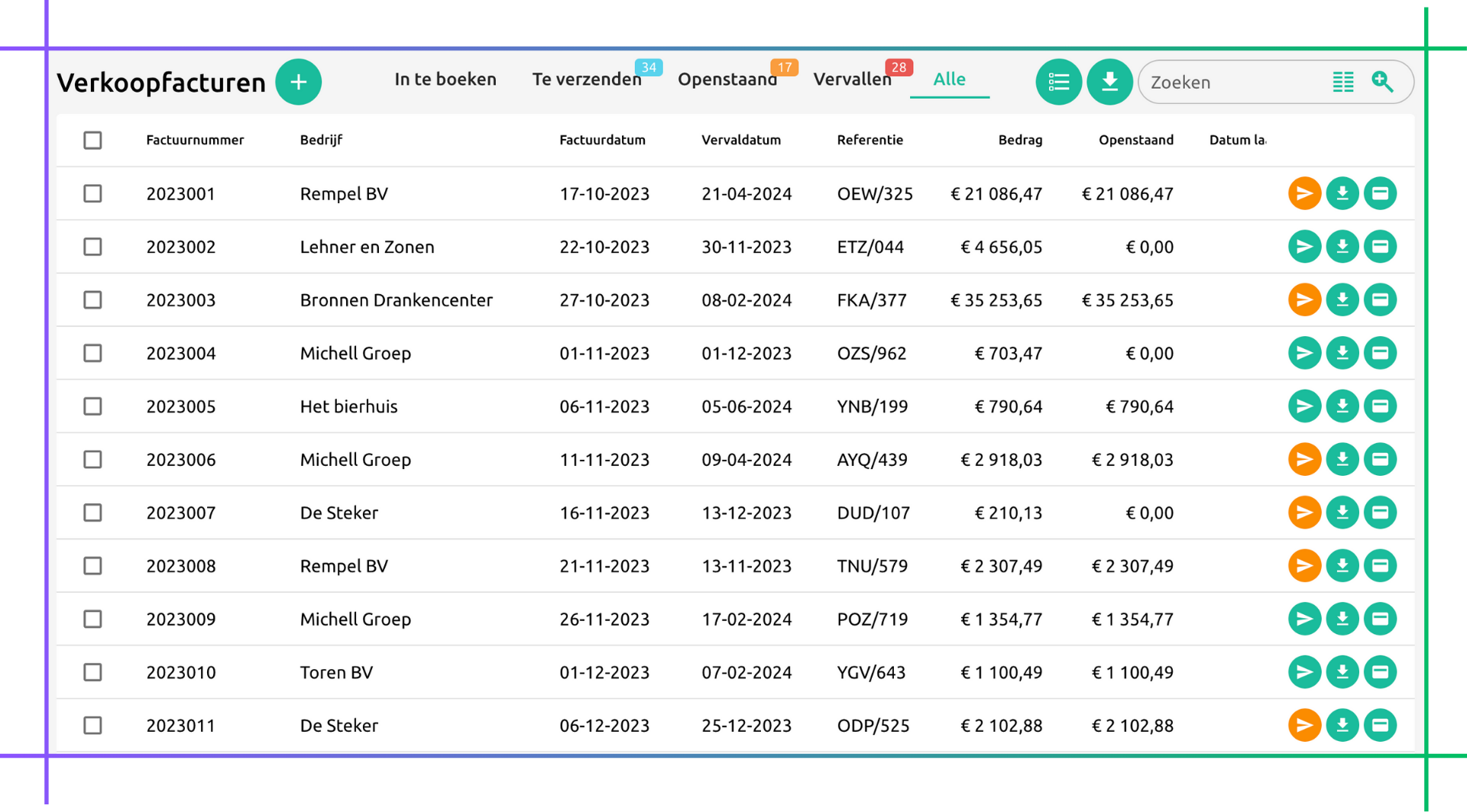Send invoice 2023001 with orange arrow
This screenshot has width=1467, height=812.
click(x=1304, y=193)
